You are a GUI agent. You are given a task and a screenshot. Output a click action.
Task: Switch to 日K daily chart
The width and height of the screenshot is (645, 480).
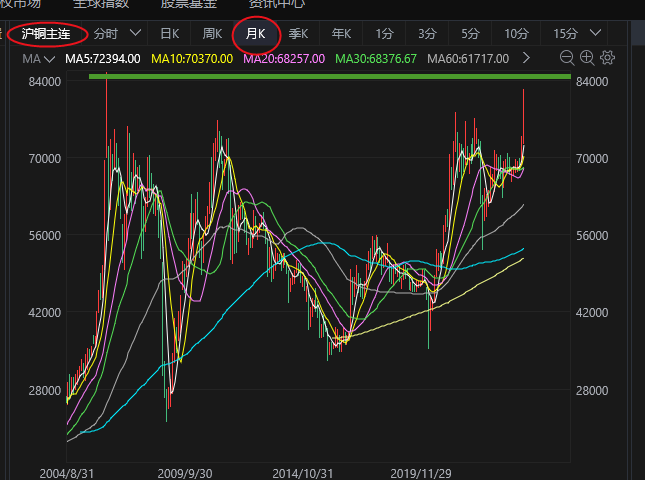click(x=169, y=34)
